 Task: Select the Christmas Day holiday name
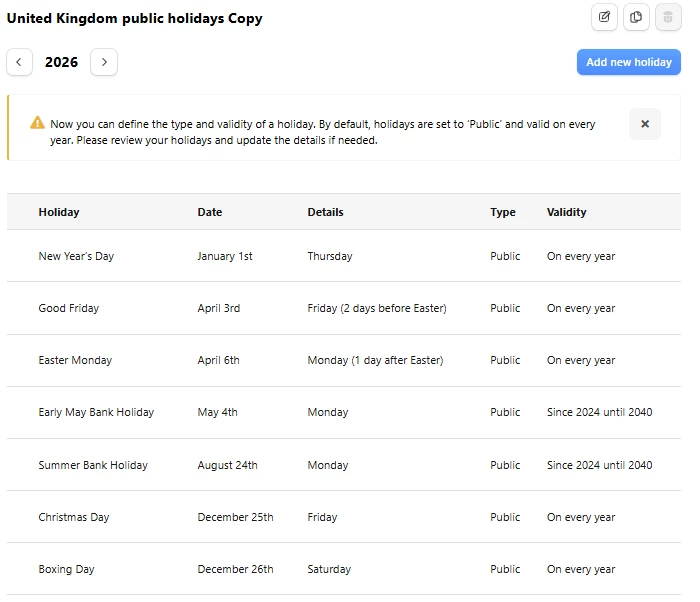74,517
